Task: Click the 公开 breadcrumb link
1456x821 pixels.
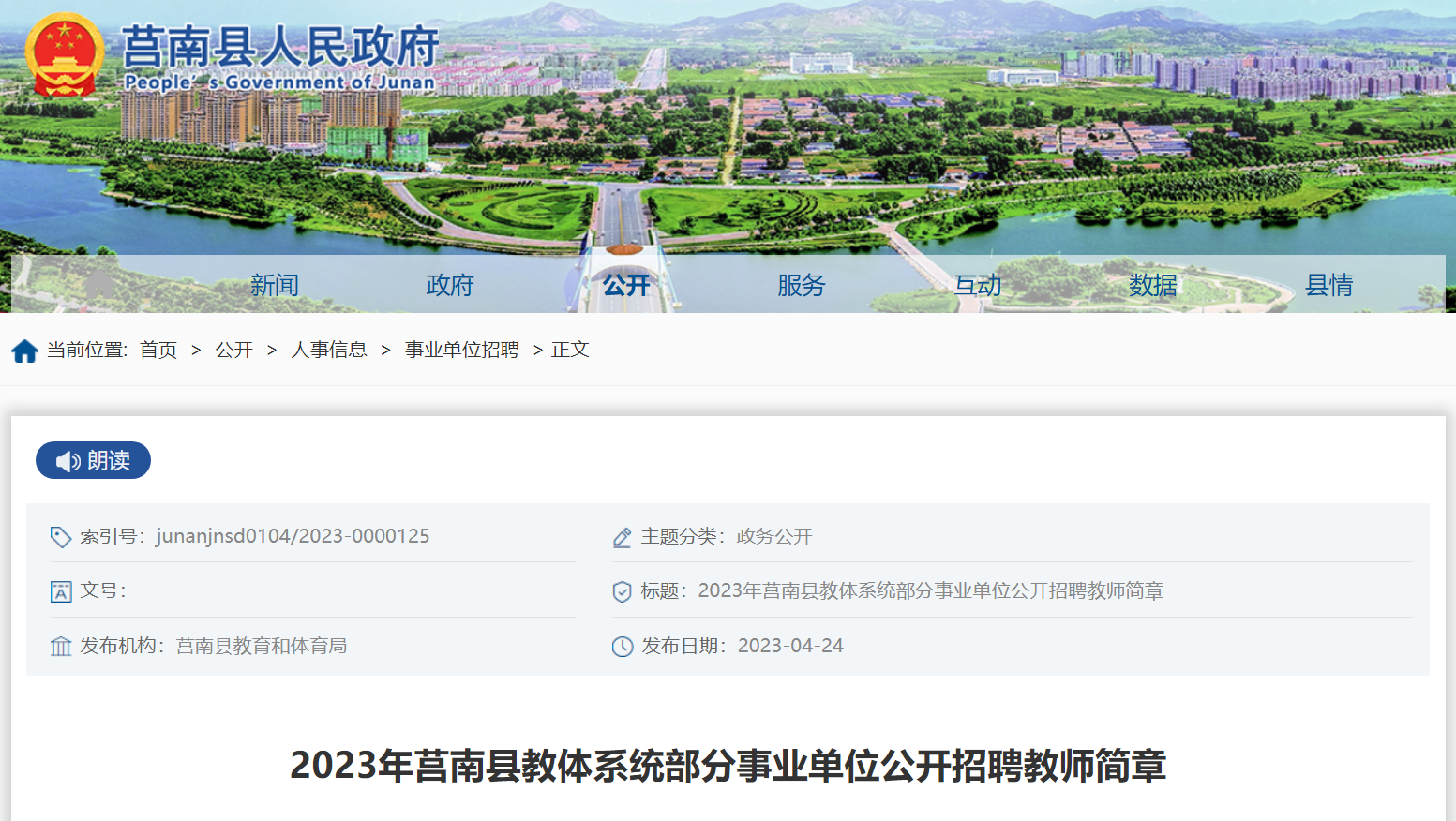Action: [234, 350]
